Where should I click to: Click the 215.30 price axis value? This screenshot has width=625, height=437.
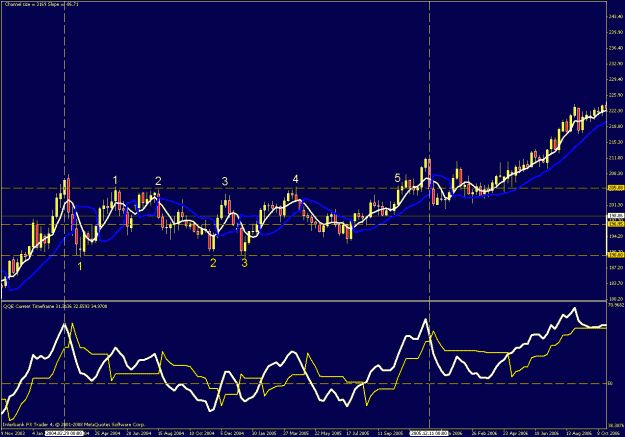[616, 142]
